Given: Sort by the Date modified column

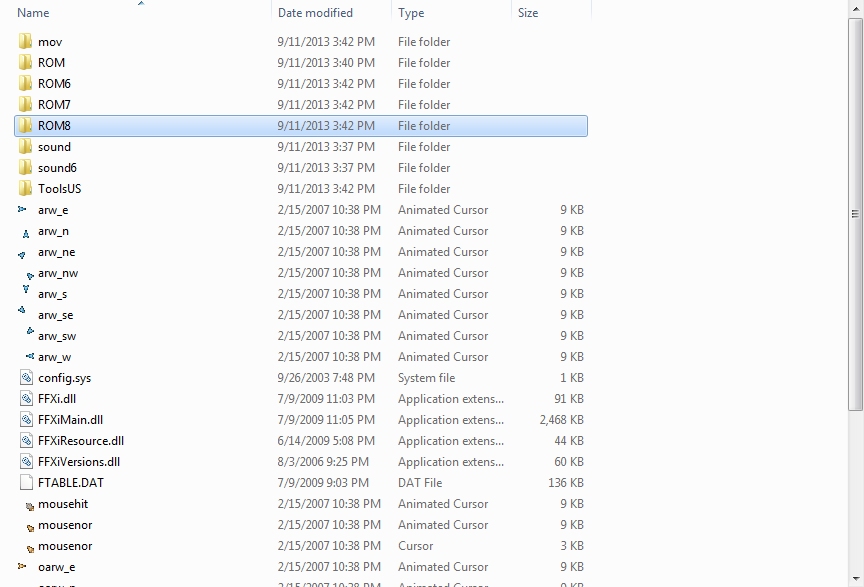Looking at the screenshot, I should click(315, 13).
